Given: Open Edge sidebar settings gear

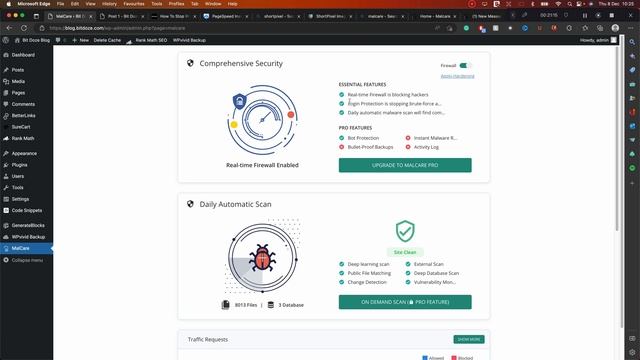Looking at the screenshot, I should (x=632, y=352).
